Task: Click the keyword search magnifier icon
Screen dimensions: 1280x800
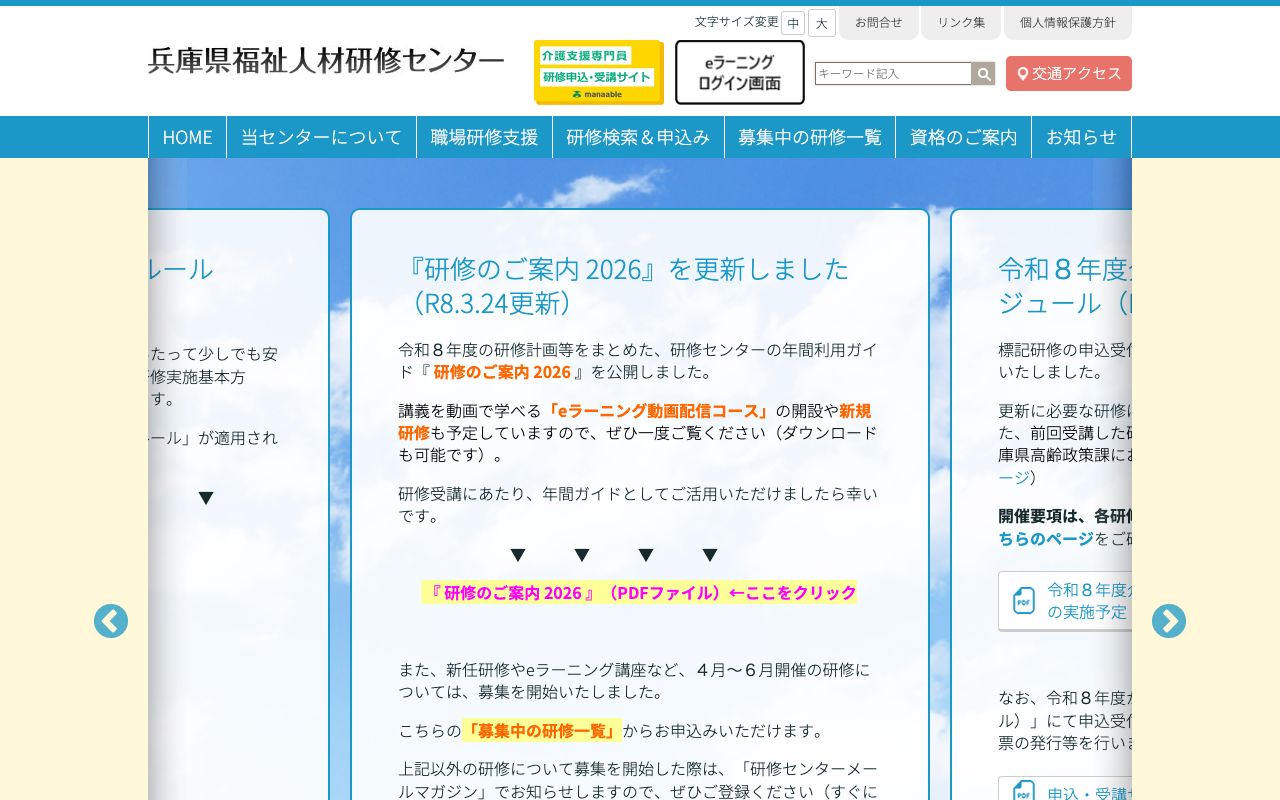Action: [983, 74]
